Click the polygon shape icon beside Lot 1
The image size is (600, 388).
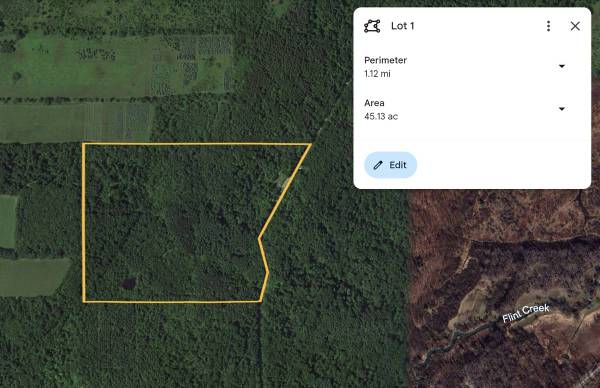coord(372,26)
